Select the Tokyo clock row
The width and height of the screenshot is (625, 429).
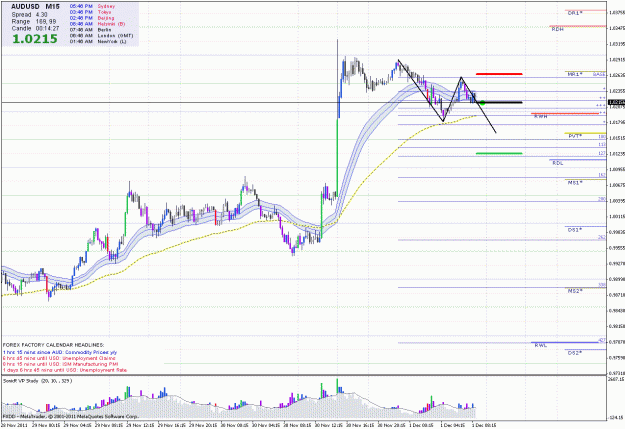[x=90, y=12]
